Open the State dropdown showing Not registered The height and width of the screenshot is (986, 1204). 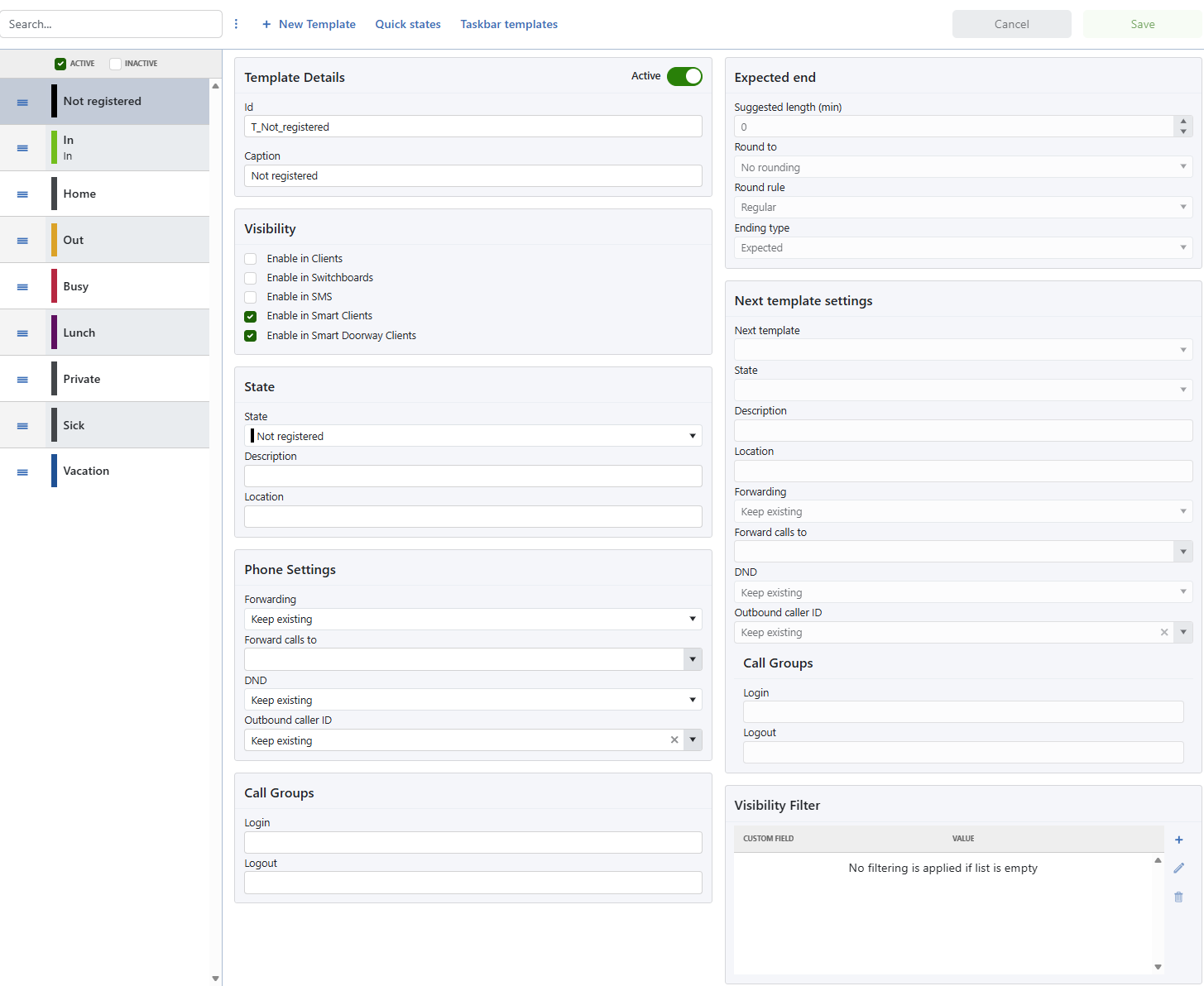(x=473, y=436)
